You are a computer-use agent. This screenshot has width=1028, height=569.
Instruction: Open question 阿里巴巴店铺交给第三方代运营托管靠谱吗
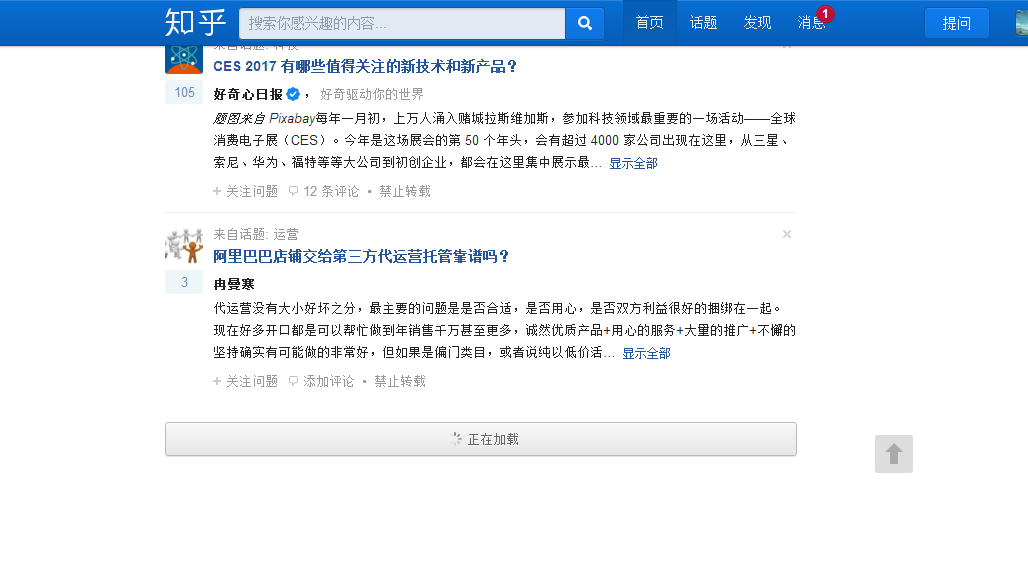(x=361, y=256)
